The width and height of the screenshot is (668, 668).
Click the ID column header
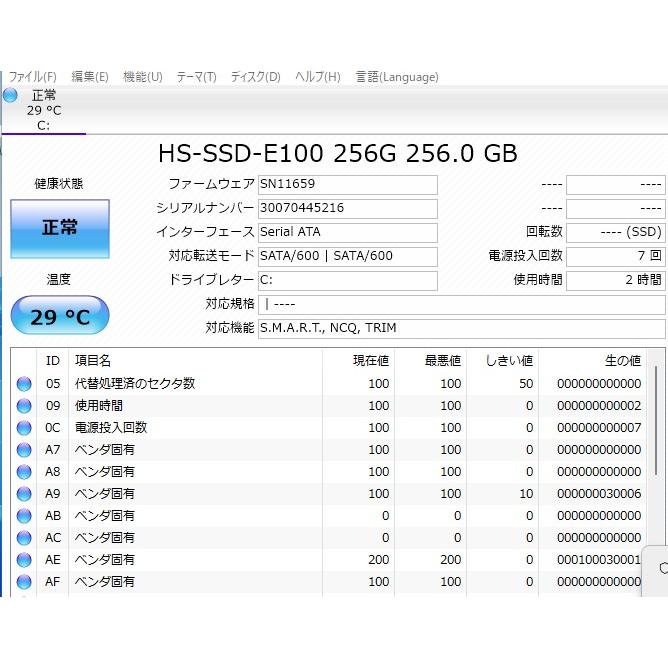pyautogui.click(x=53, y=361)
